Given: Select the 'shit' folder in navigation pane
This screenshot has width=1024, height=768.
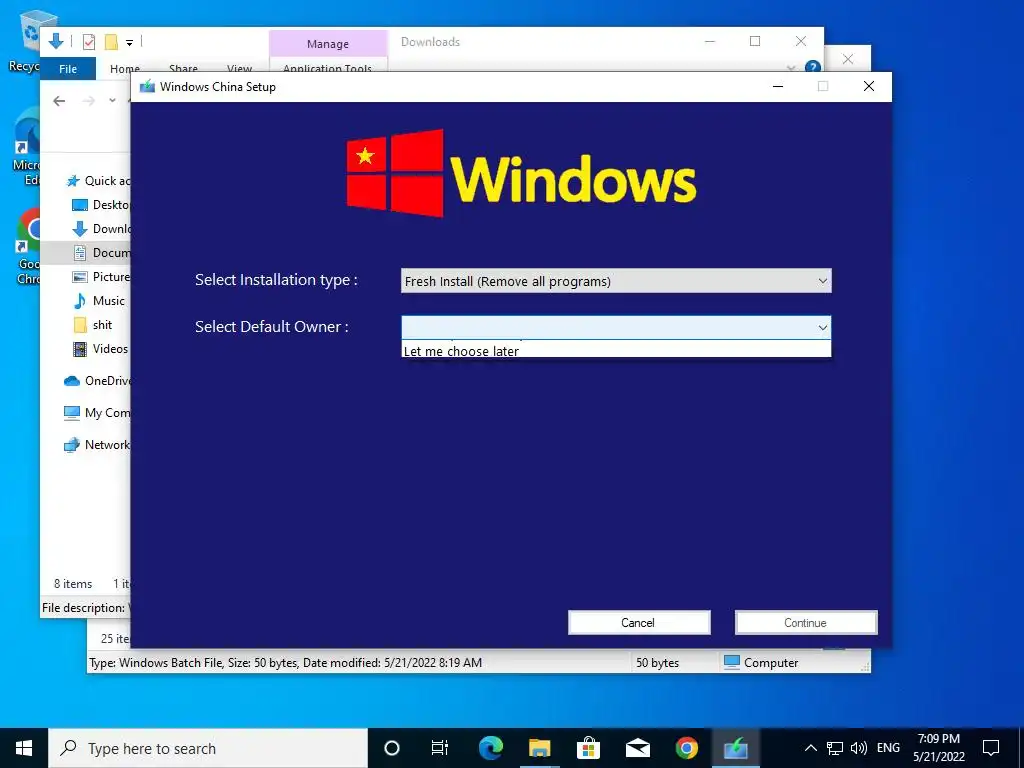Looking at the screenshot, I should [x=93, y=325].
